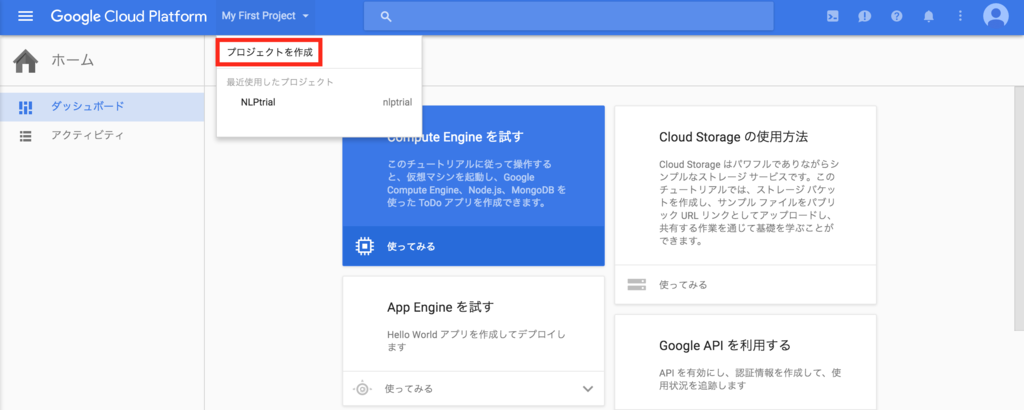The height and width of the screenshot is (410, 1024).
Task: Open the notifications bell
Action: (929, 16)
